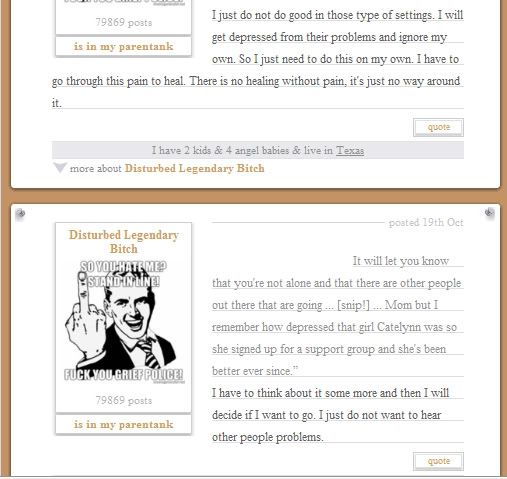
Task: Expand the 'more about' triangle arrow
Action: click(60, 168)
